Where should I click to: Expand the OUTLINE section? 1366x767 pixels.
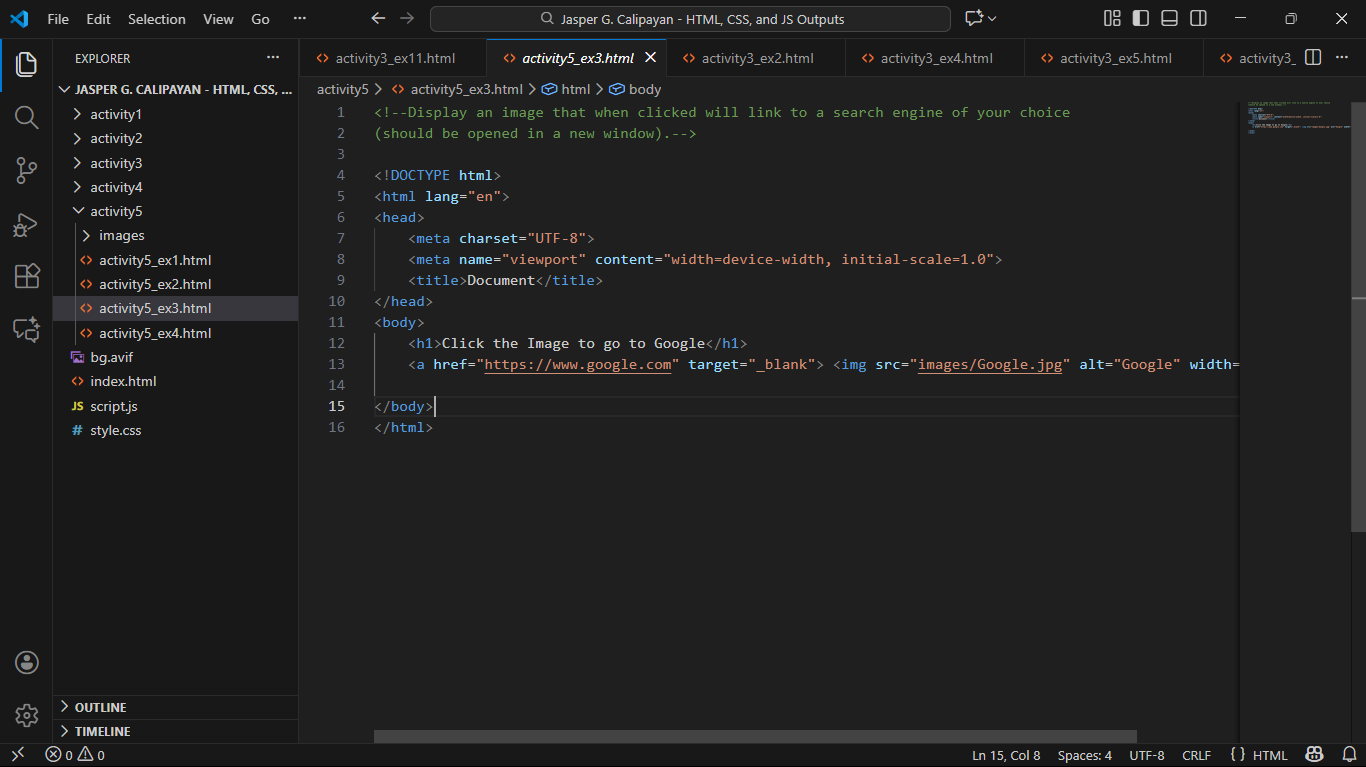100,707
